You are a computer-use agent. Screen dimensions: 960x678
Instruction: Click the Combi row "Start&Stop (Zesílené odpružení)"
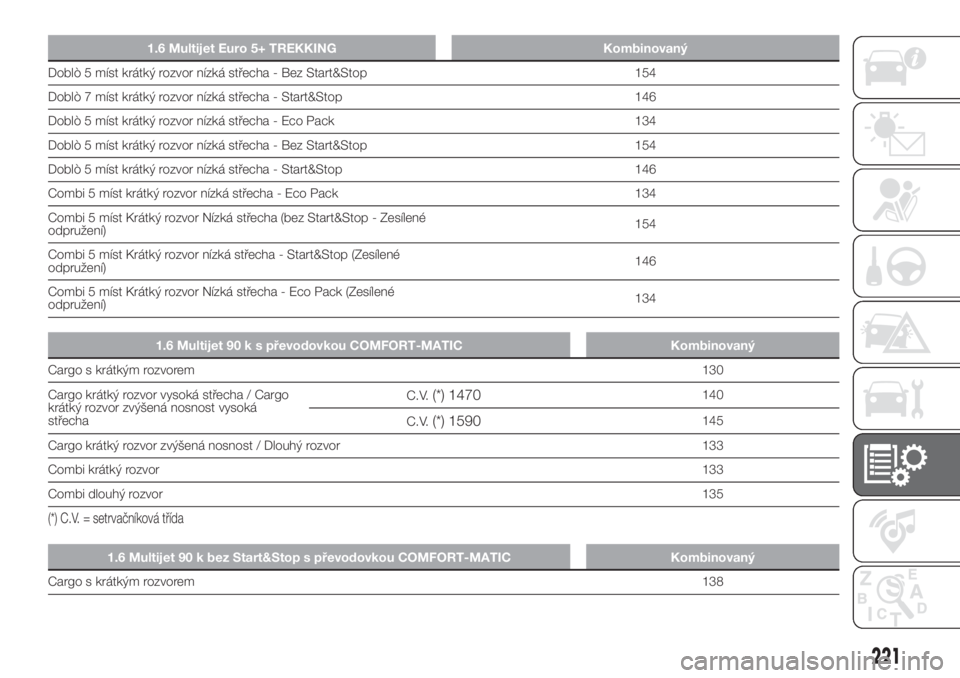coord(443,262)
